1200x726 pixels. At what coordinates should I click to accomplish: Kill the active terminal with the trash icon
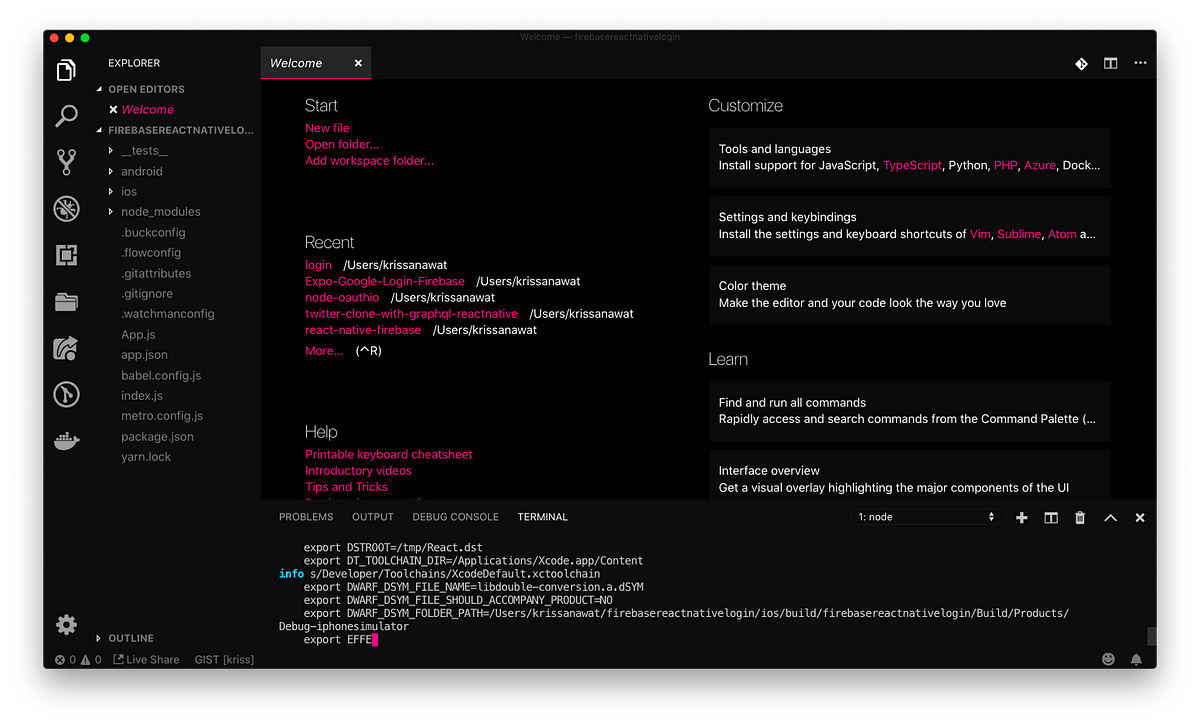point(1080,517)
